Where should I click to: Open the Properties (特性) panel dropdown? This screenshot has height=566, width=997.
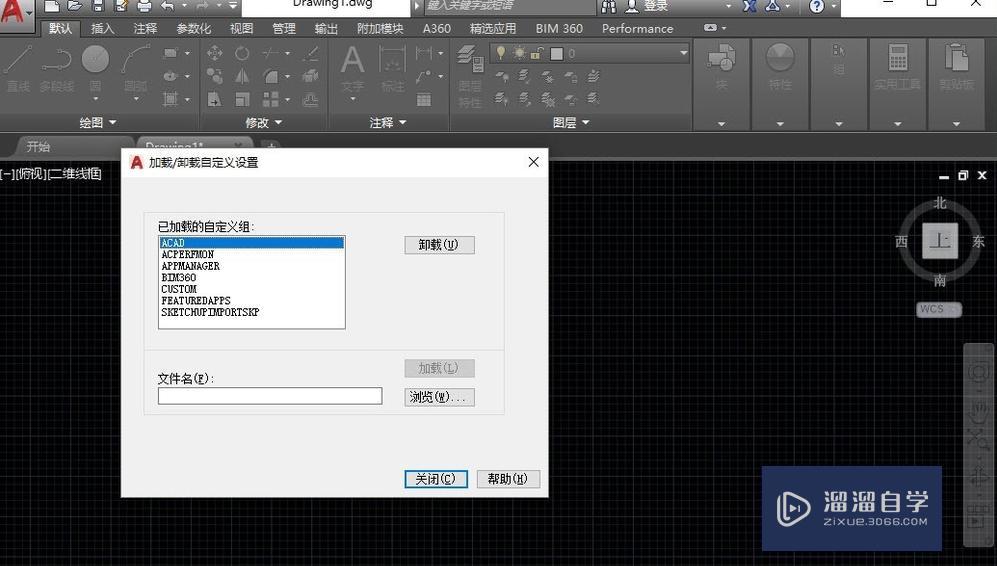[780, 123]
